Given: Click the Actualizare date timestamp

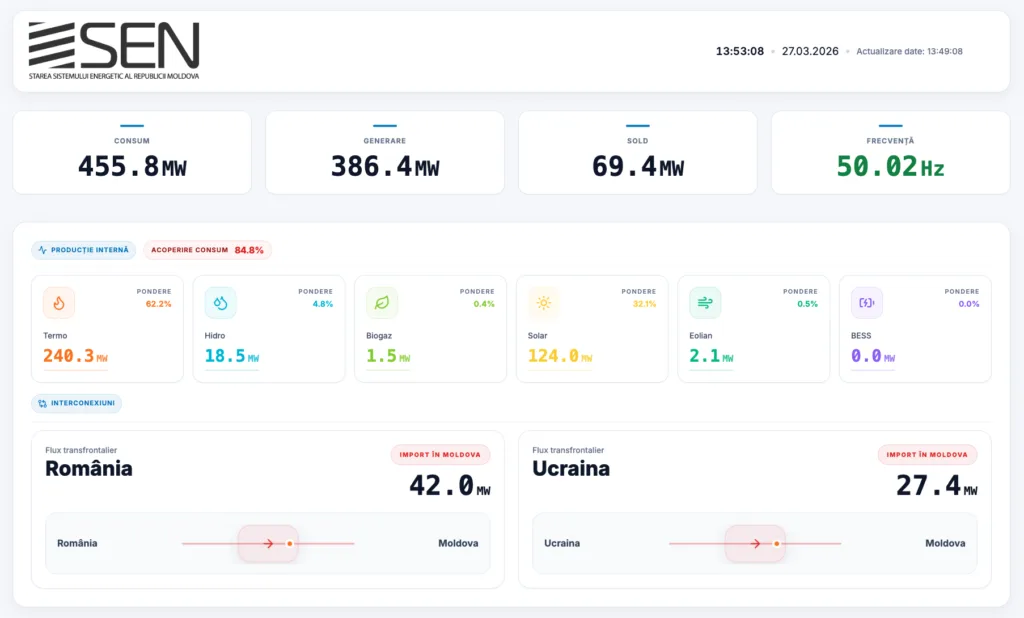Looking at the screenshot, I should (909, 51).
